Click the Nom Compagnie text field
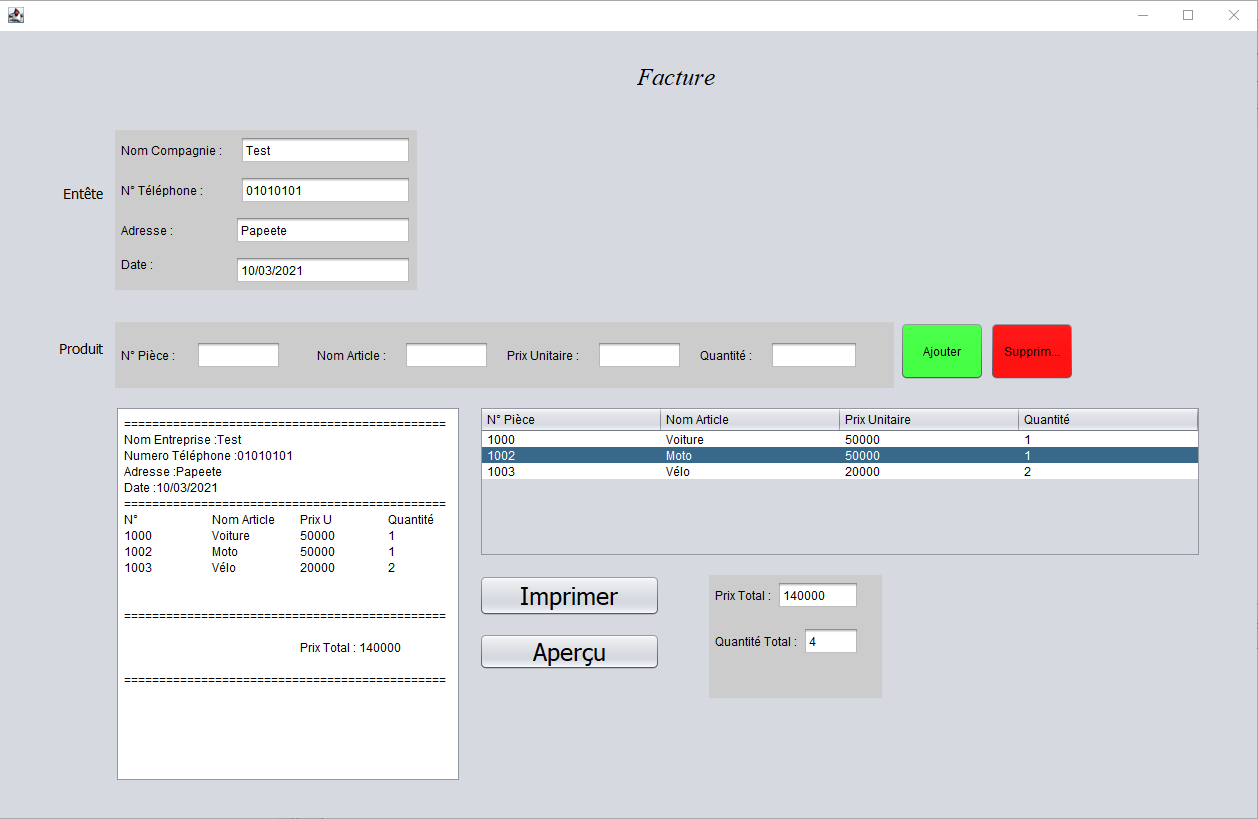Viewport: 1258px width, 819px height. point(325,150)
